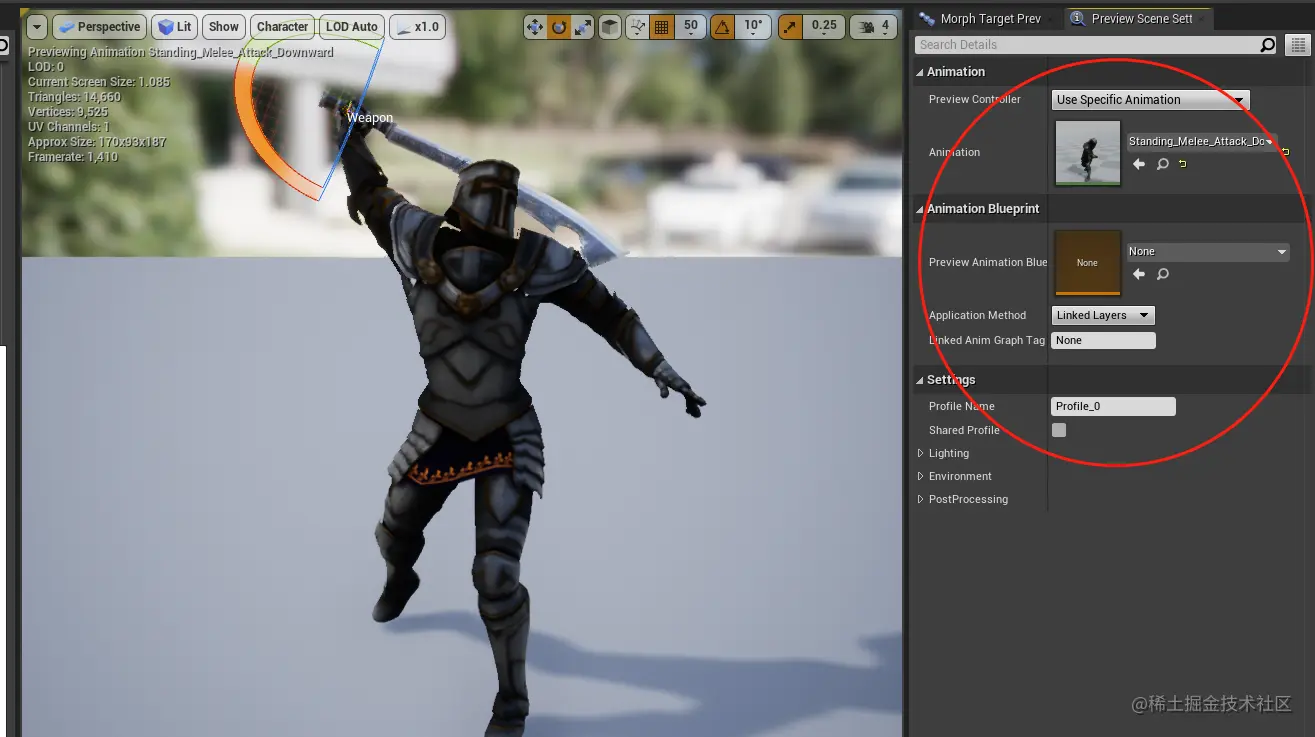1315x737 pixels.
Task: Change the x1.0 playback speed
Action: [417, 27]
